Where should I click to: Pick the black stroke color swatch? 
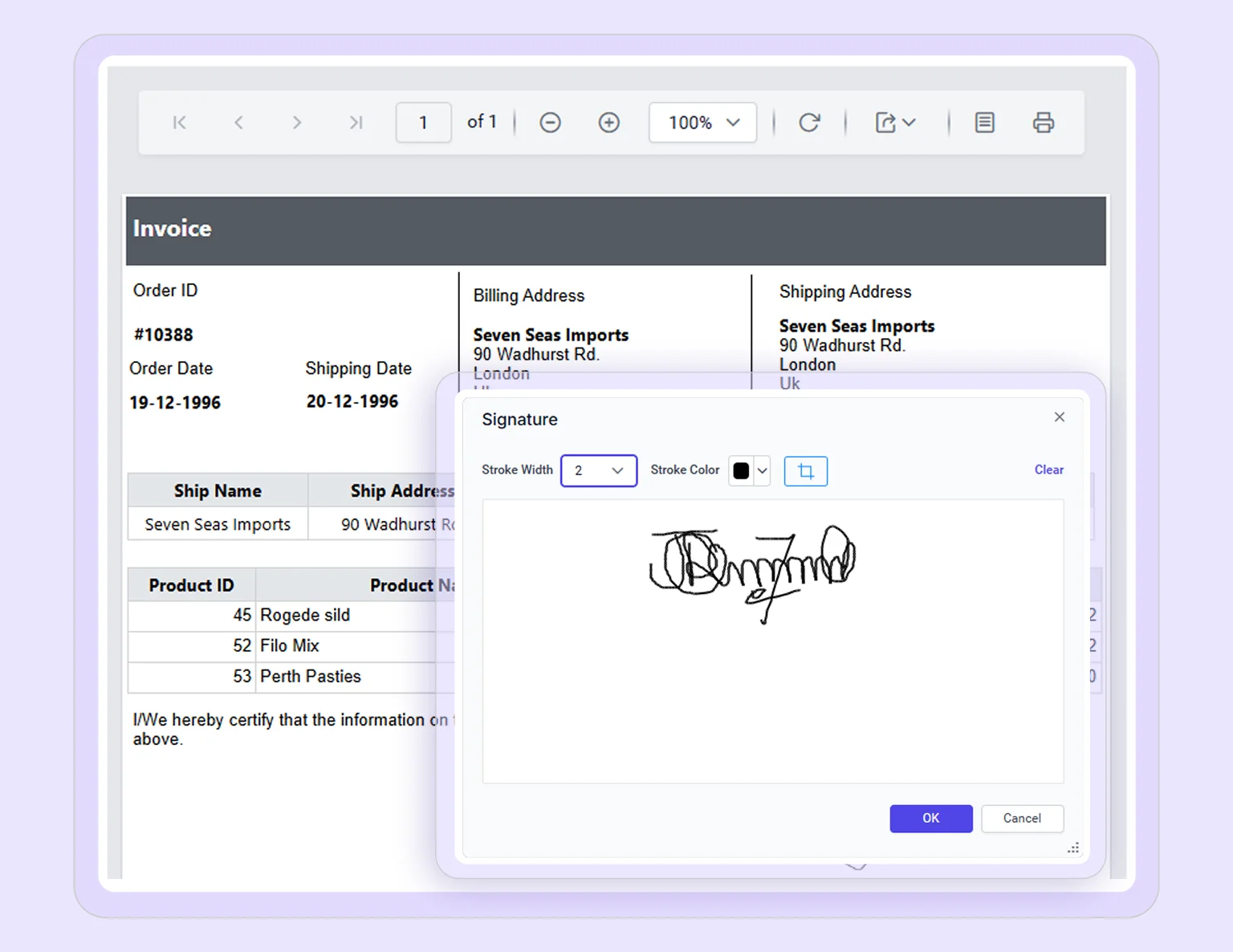740,471
